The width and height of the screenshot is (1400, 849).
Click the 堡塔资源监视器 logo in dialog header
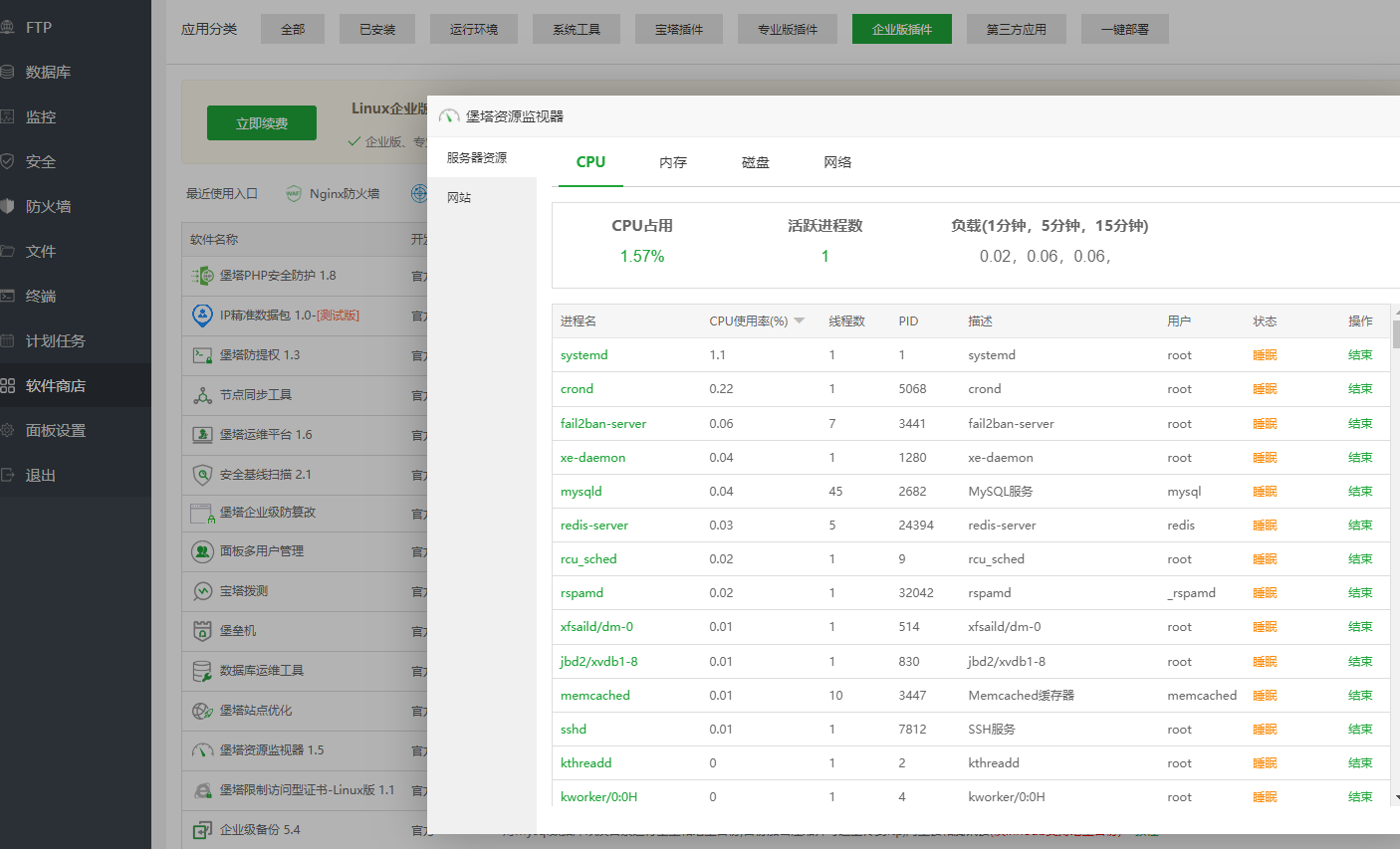click(x=447, y=115)
